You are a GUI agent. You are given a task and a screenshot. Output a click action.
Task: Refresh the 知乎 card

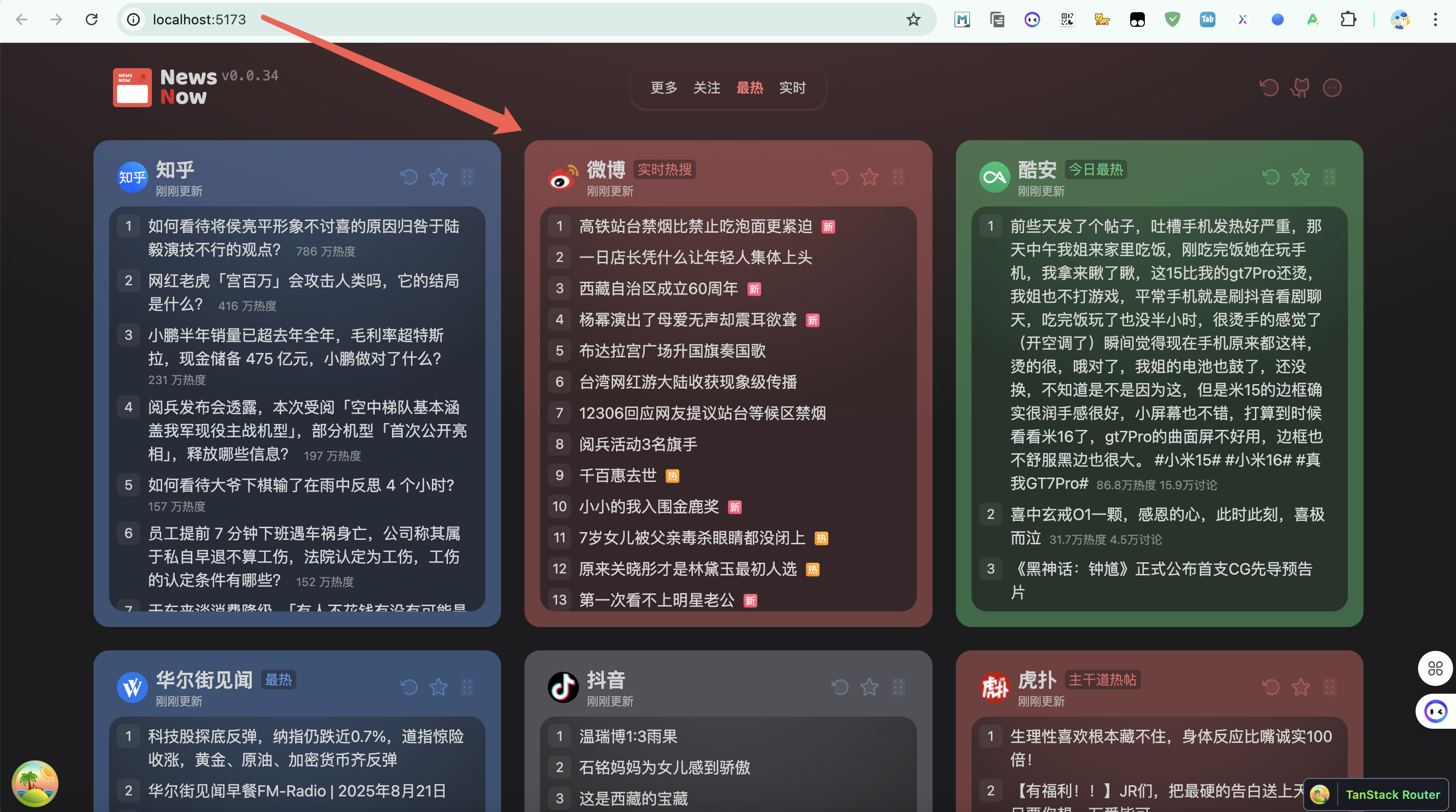coord(409,177)
